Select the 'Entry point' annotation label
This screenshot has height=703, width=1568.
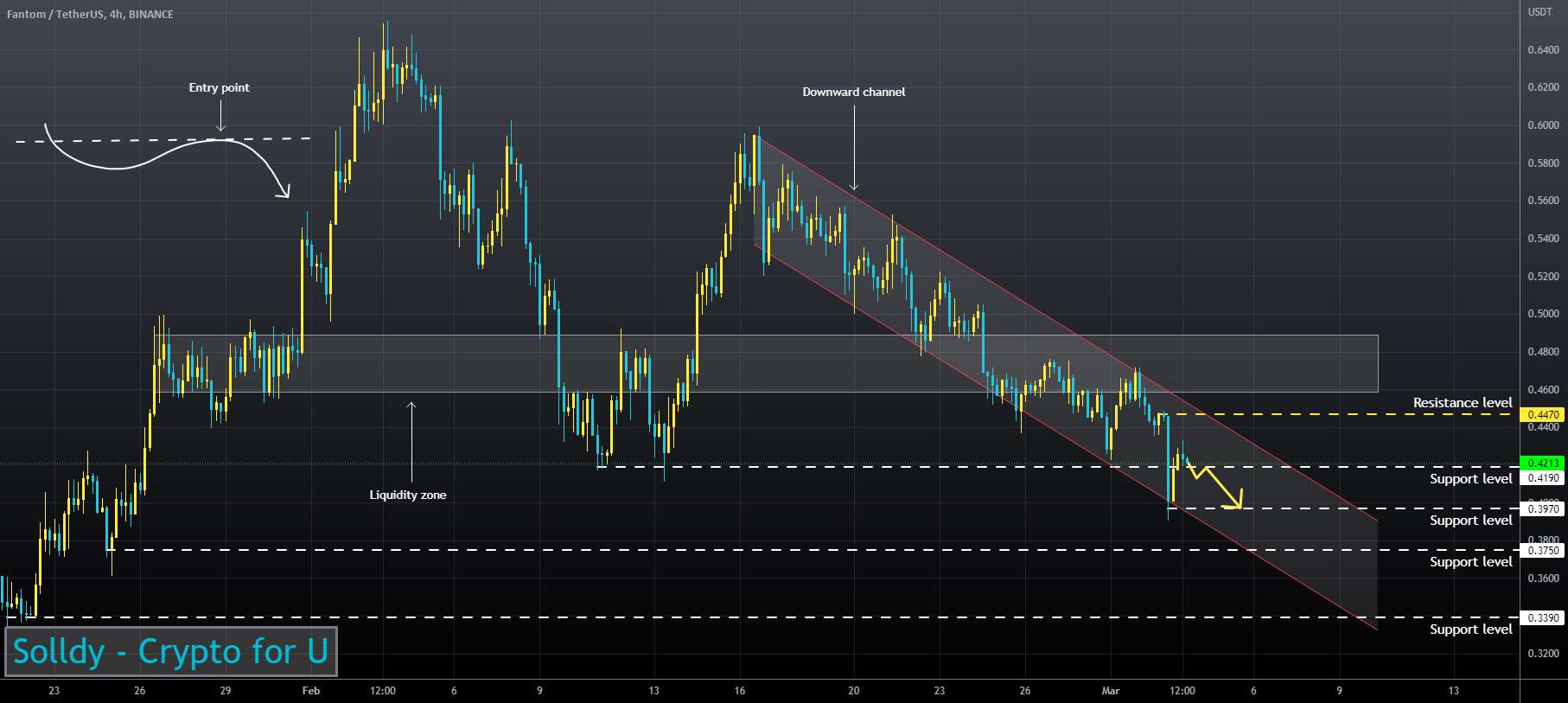(x=219, y=87)
